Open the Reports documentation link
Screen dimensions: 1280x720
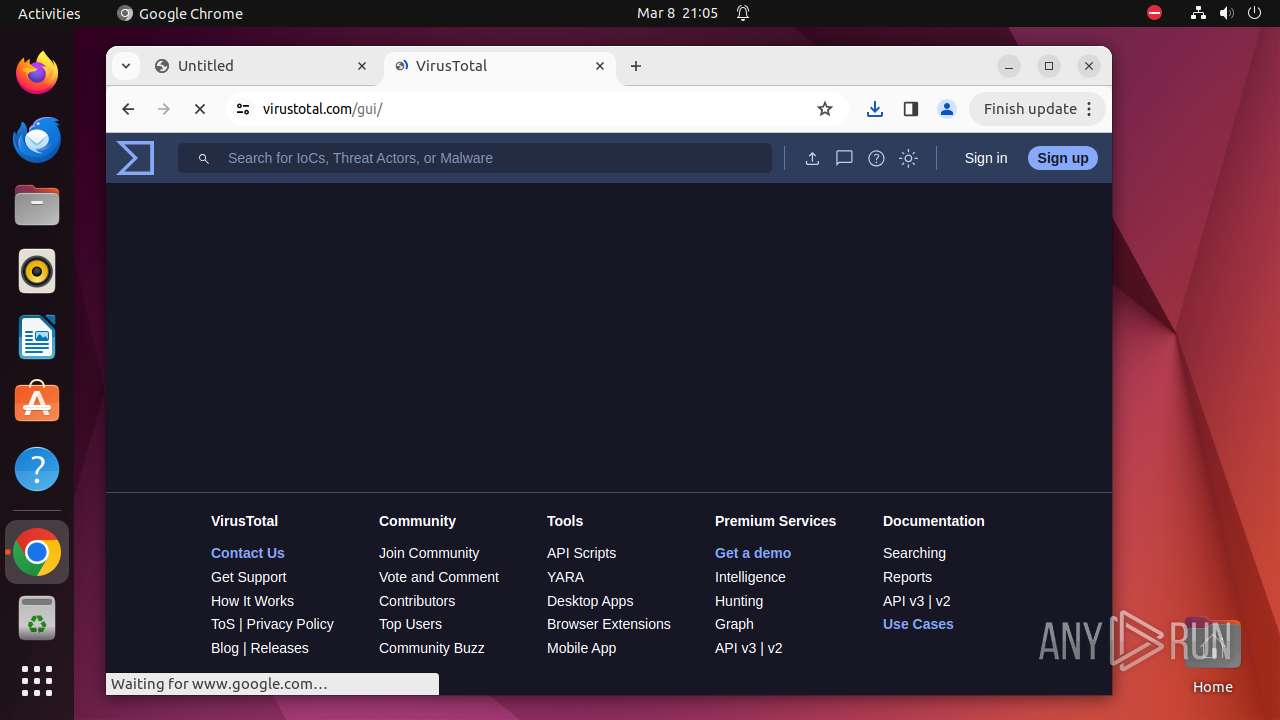(x=907, y=577)
